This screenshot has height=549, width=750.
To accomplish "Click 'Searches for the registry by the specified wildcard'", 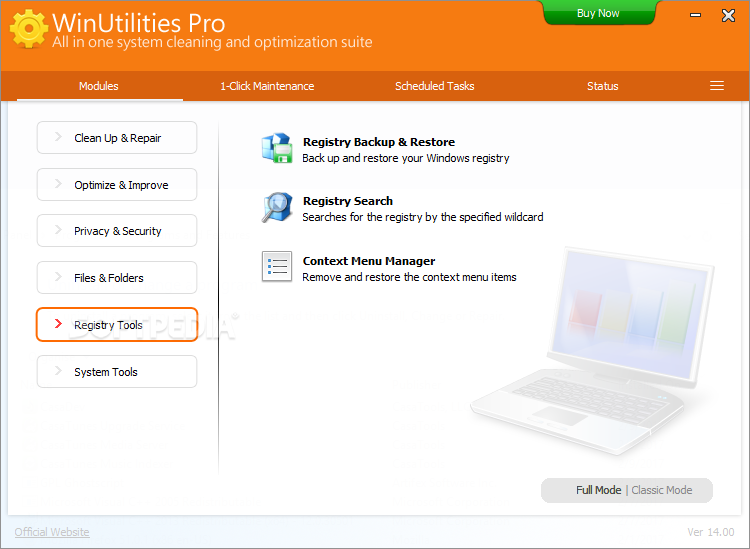I will click(423, 217).
